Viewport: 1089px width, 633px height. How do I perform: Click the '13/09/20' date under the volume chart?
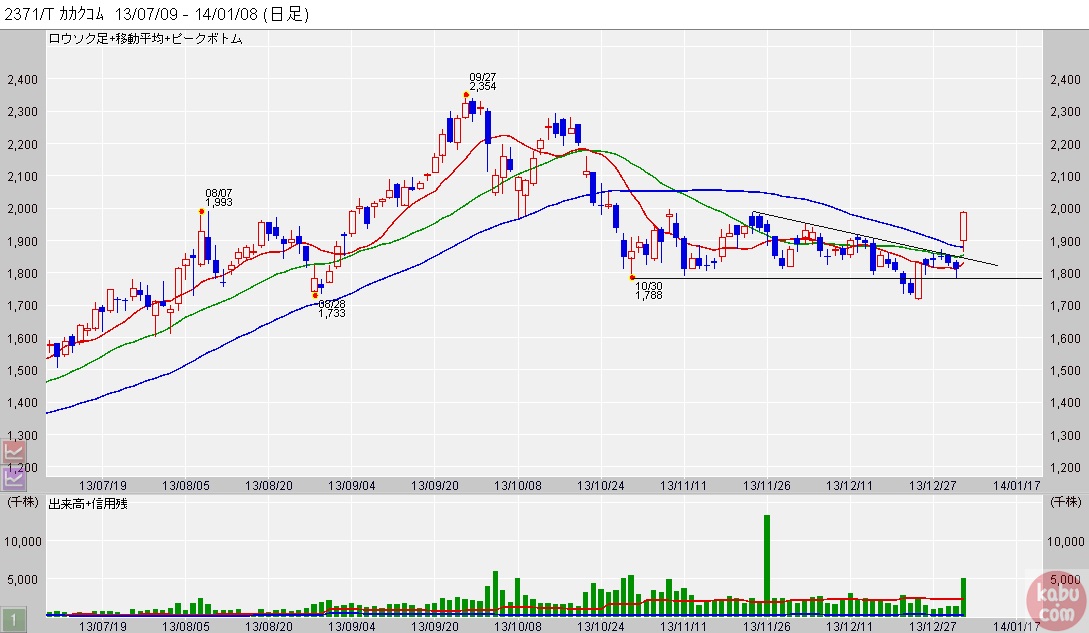click(435, 626)
